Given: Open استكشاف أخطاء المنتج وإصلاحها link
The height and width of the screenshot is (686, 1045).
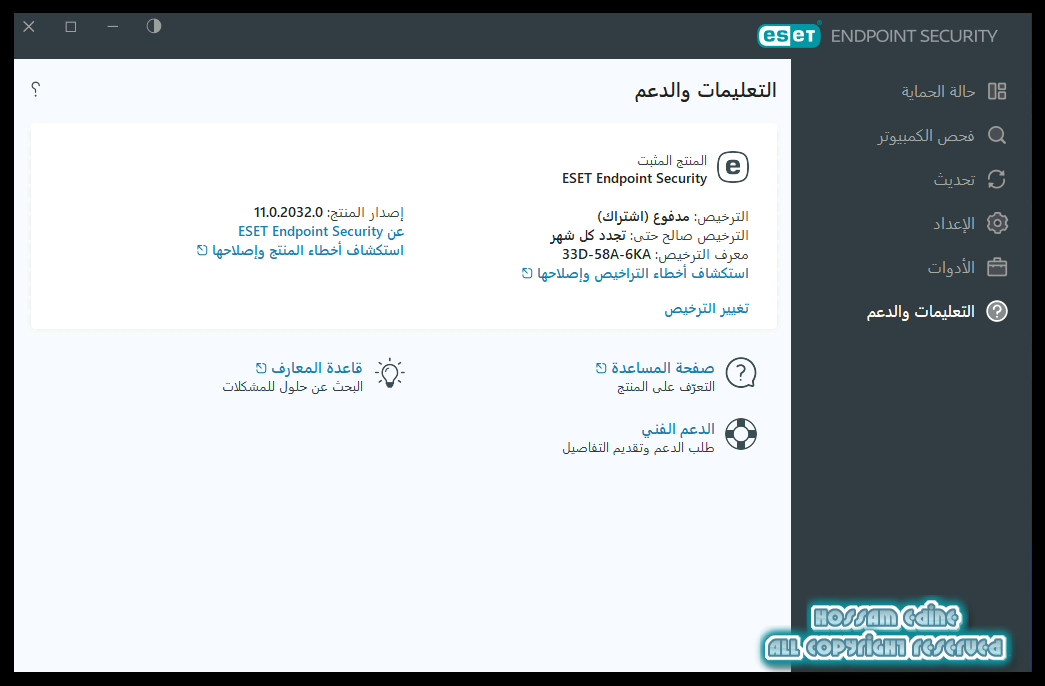Looking at the screenshot, I should (x=308, y=251).
